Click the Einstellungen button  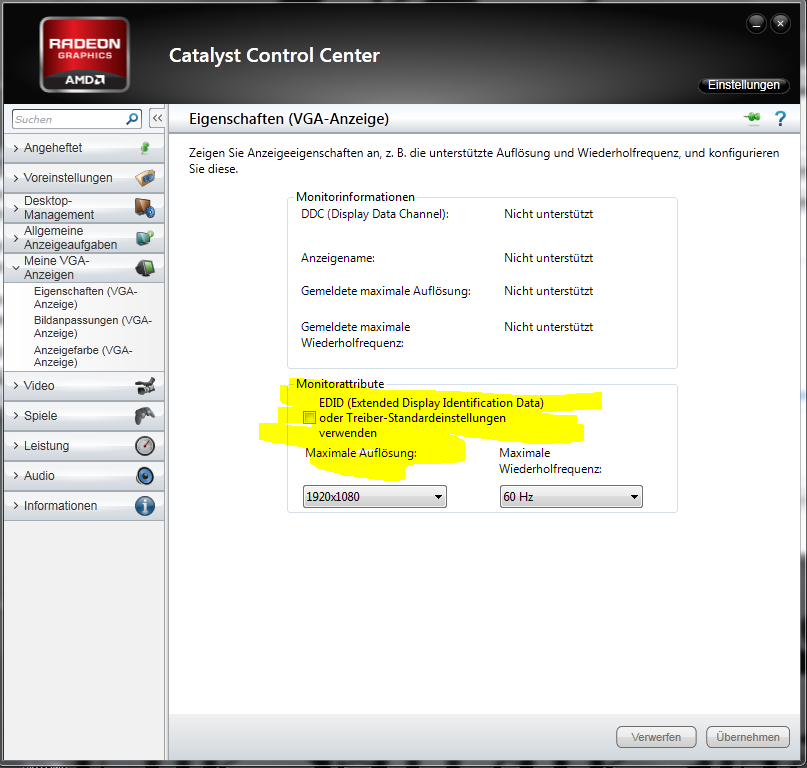click(x=743, y=85)
